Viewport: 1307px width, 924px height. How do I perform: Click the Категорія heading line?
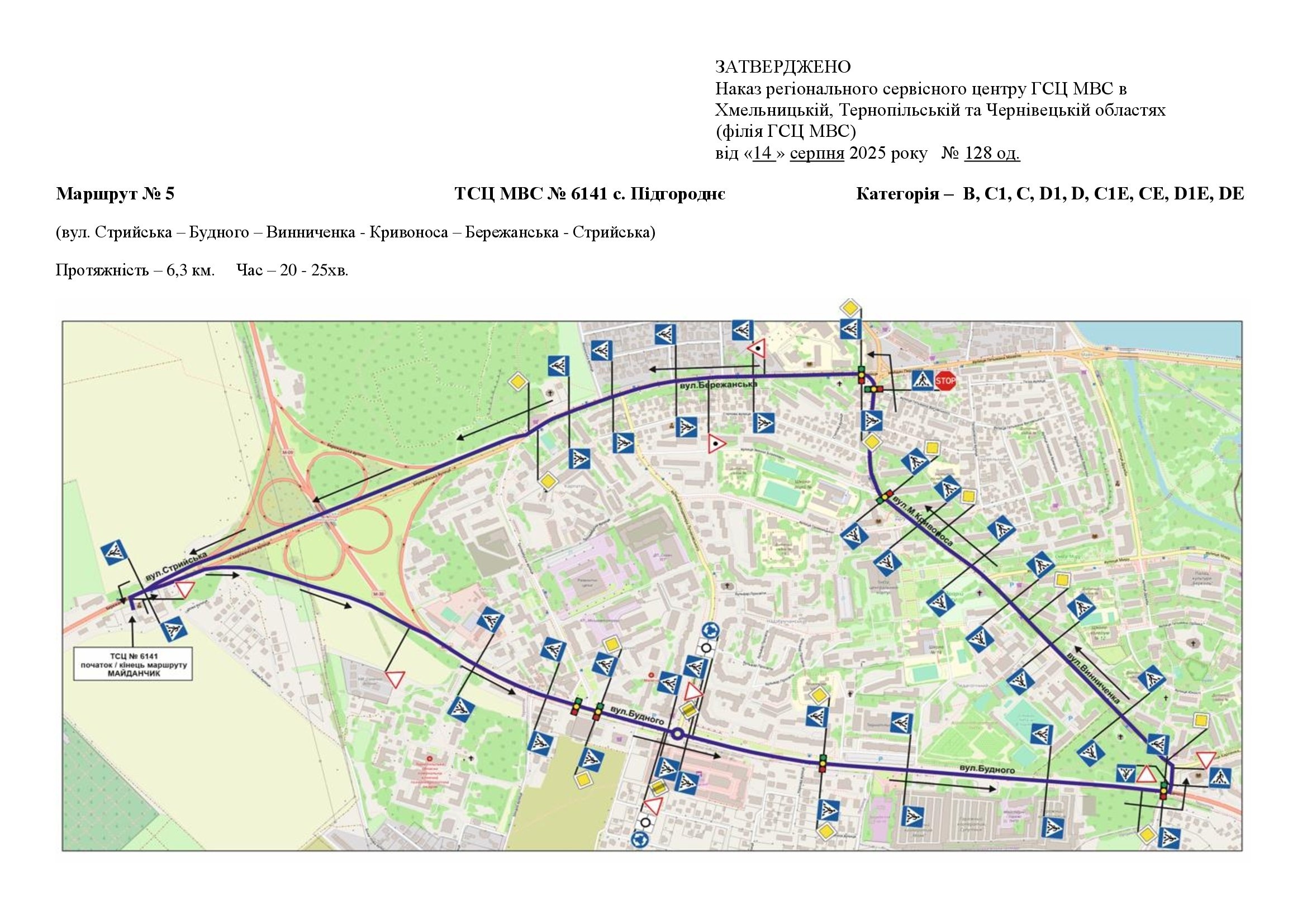[1050, 194]
